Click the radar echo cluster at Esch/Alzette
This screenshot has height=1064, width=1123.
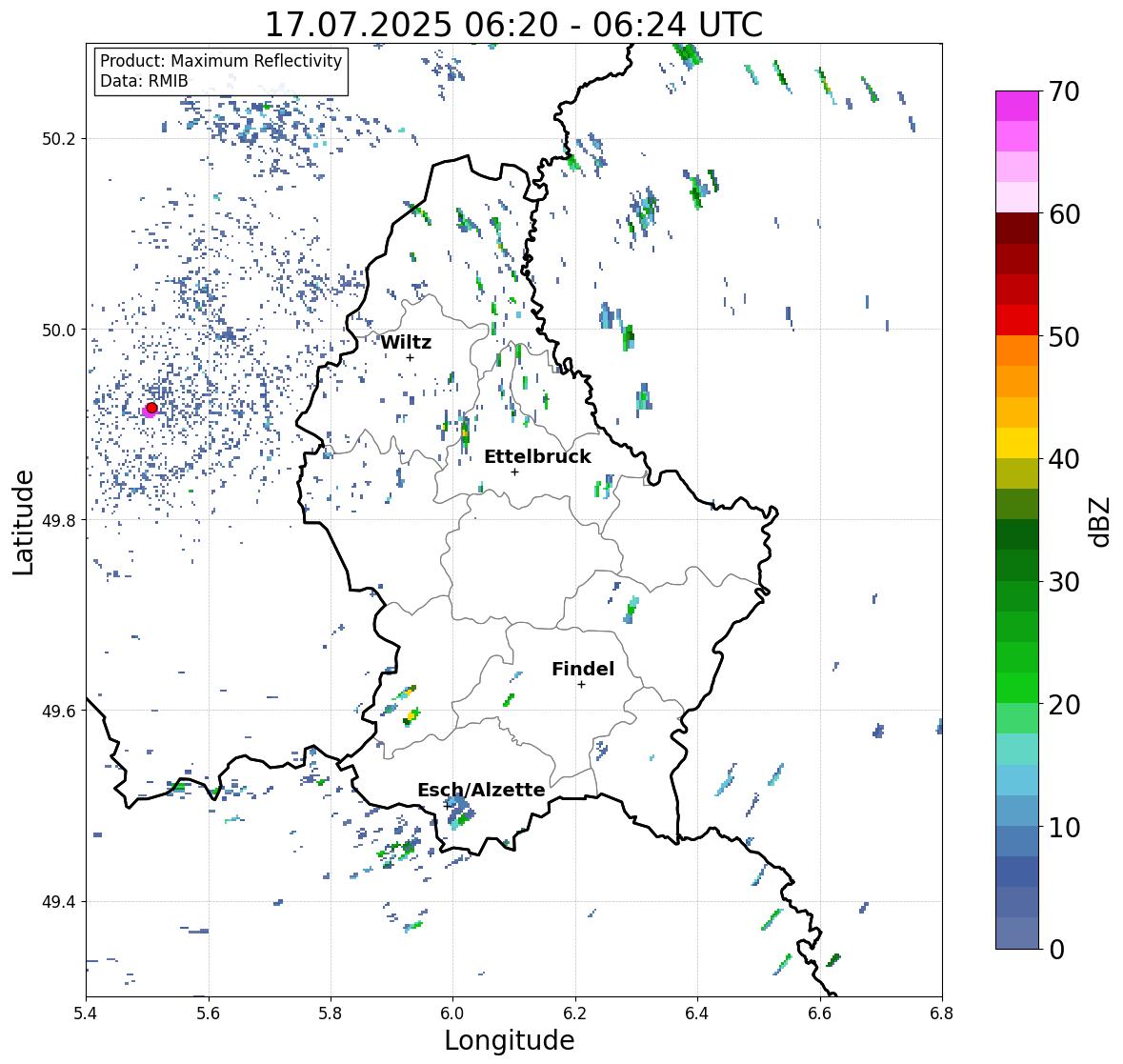coord(458,813)
